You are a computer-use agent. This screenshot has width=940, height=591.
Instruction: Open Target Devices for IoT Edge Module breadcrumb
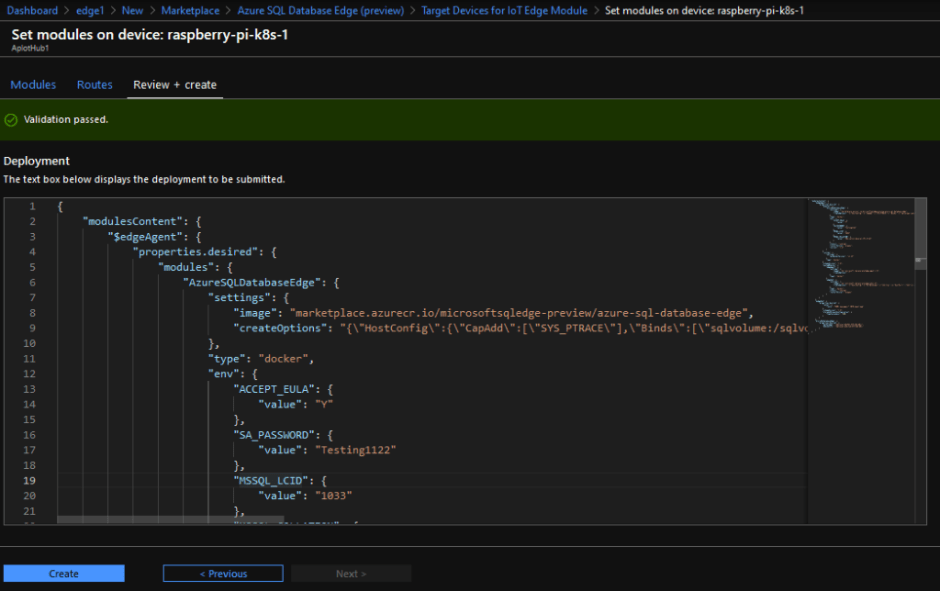(x=506, y=10)
